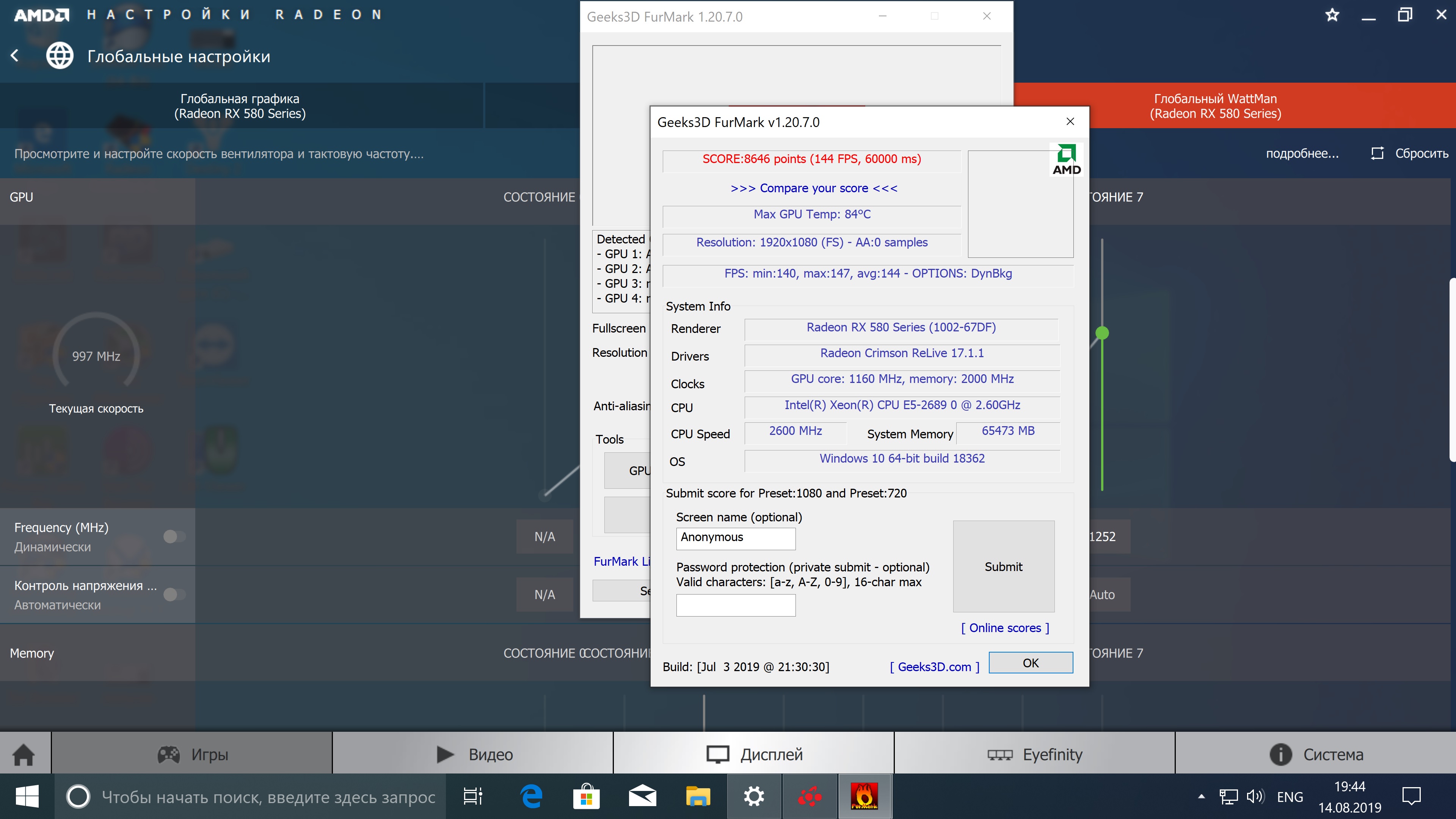1456x819 pixels.
Task: Open the Система info section
Action: pos(1316,754)
